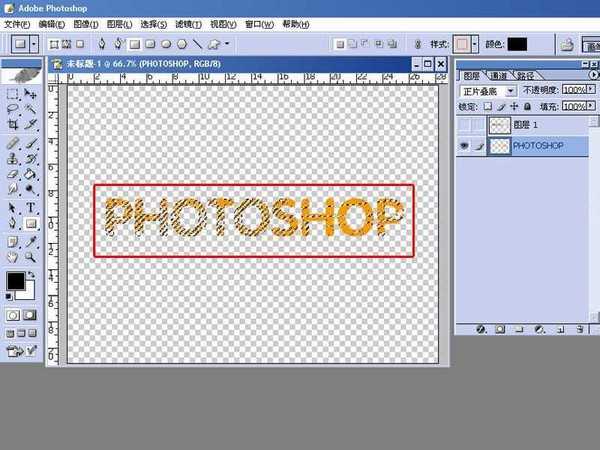Expand the opacity (不透明度) slider arrow
600x450 pixels.
pyautogui.click(x=588, y=90)
